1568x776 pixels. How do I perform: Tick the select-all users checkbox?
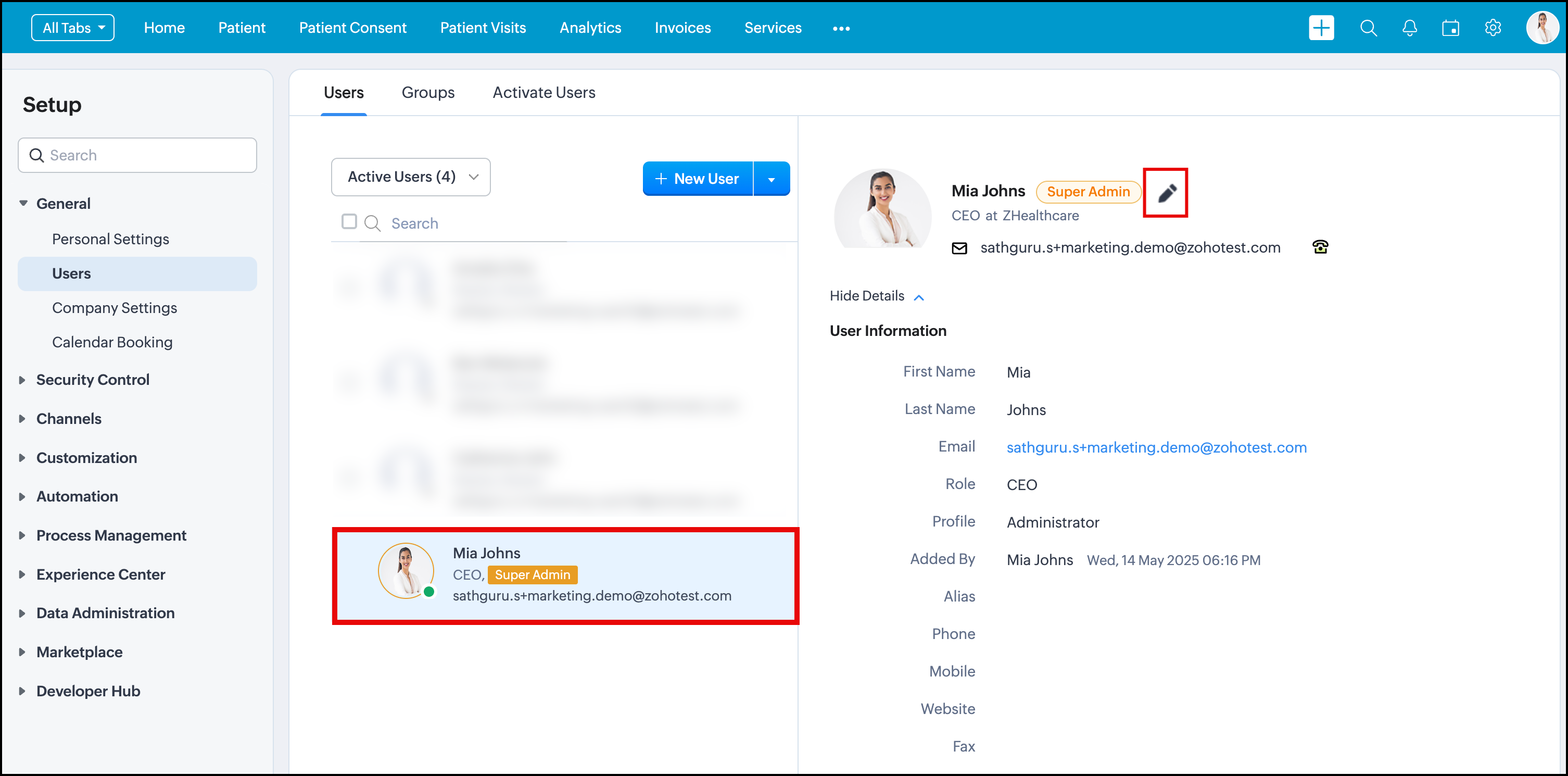[349, 222]
